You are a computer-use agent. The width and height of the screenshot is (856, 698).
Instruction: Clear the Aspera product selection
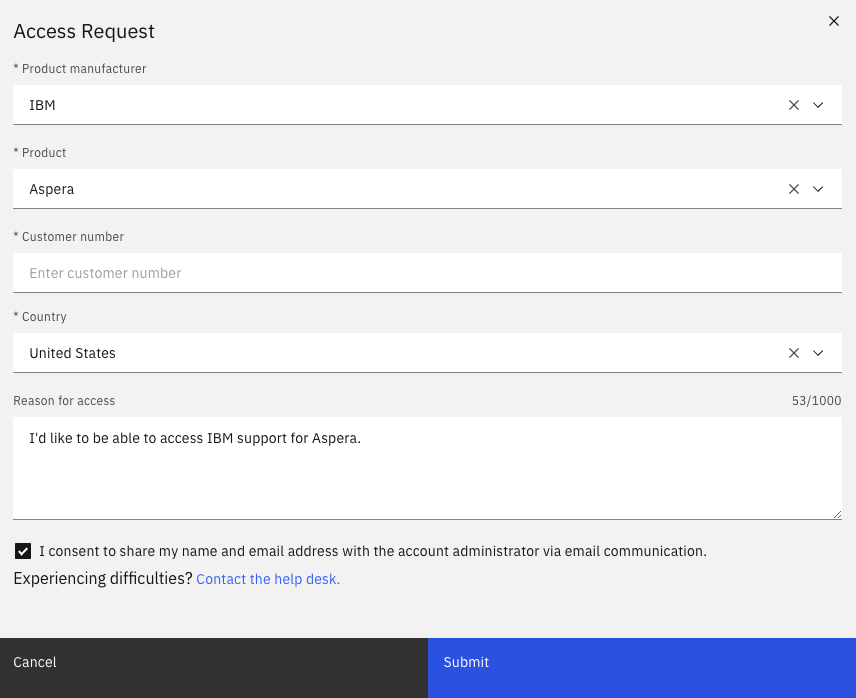coord(794,189)
